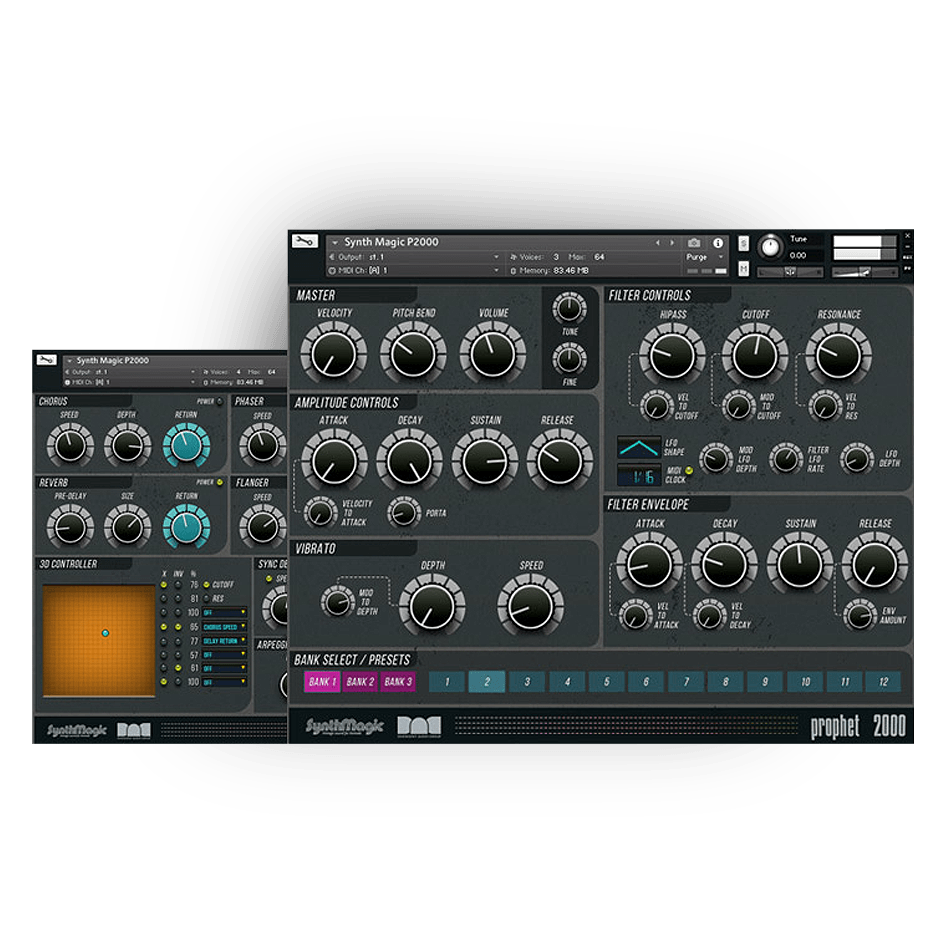Toggle the MIDI Clock LED
Screen dimensions: 950x950
(689, 470)
